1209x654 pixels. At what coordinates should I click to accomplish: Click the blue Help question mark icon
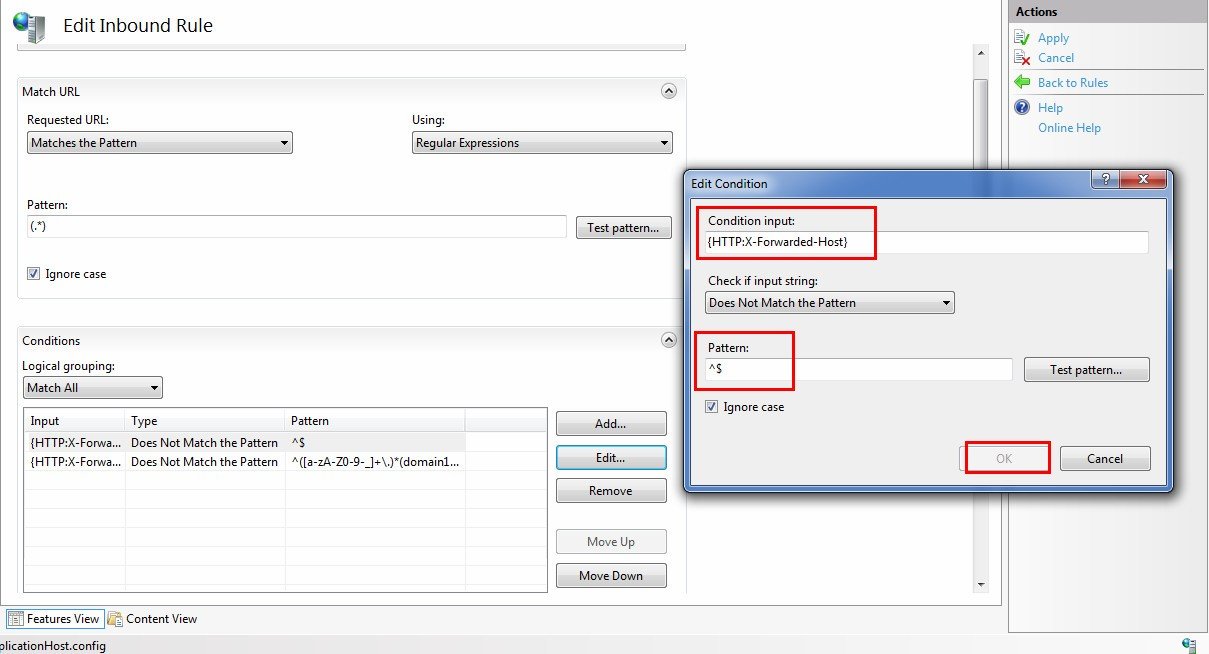tap(1022, 107)
